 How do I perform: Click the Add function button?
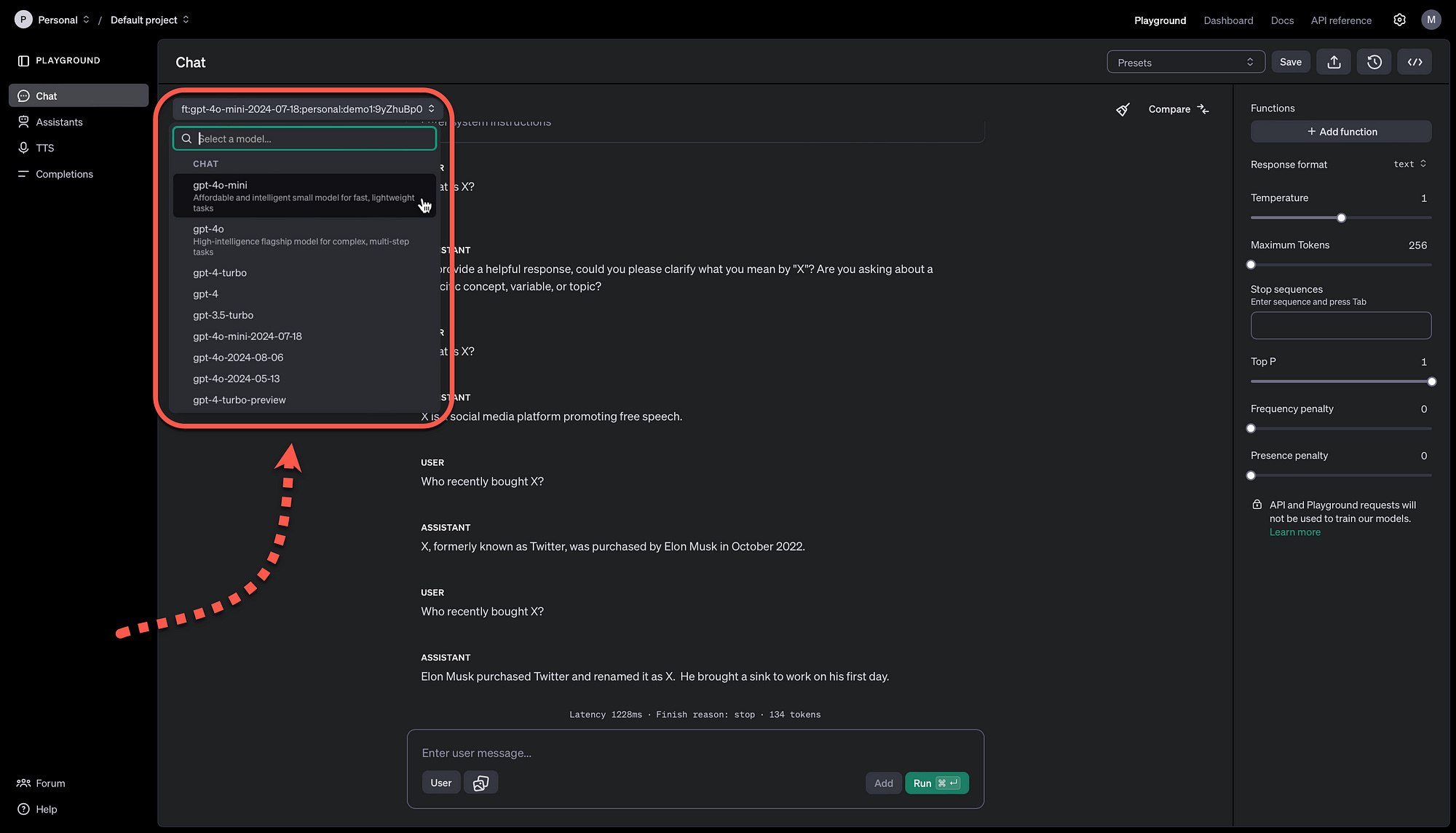[x=1340, y=132]
